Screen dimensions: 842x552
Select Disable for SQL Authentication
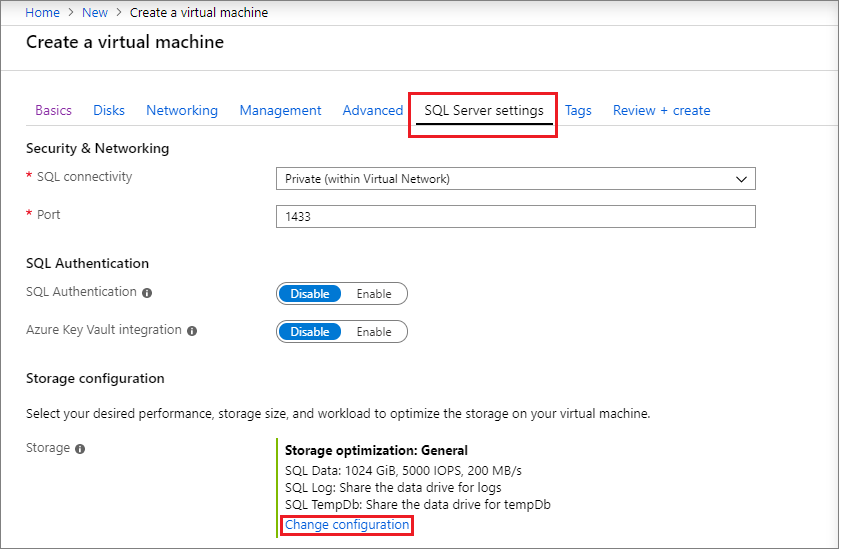(309, 294)
